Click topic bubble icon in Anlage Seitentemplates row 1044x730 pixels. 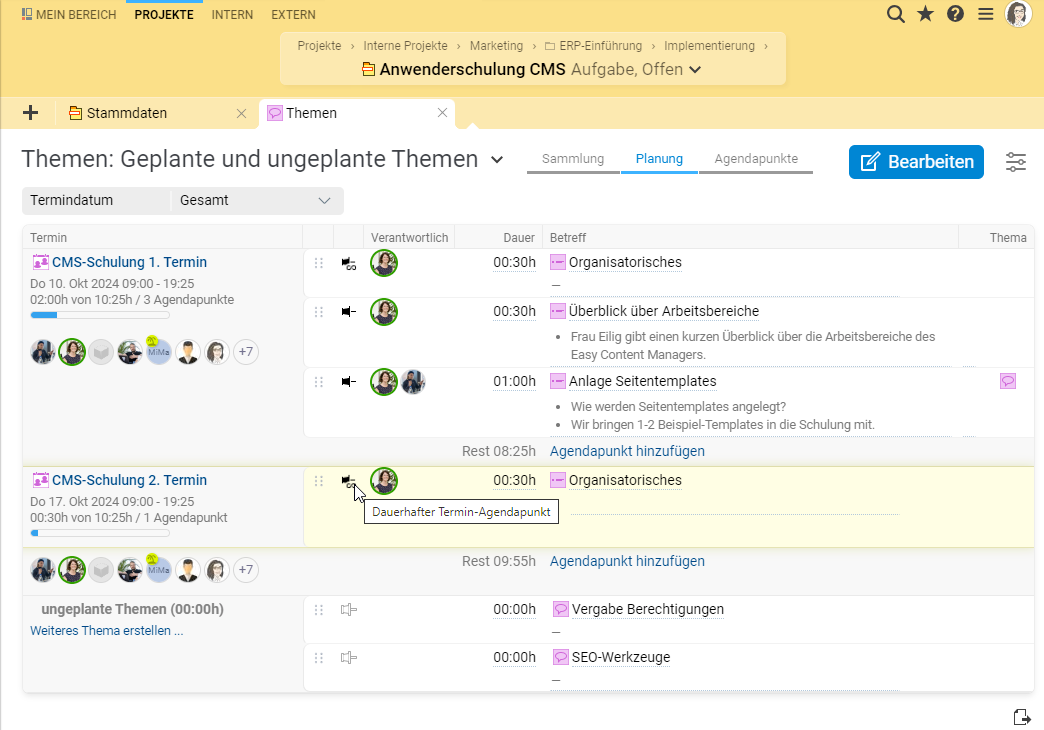pyautogui.click(x=1008, y=381)
